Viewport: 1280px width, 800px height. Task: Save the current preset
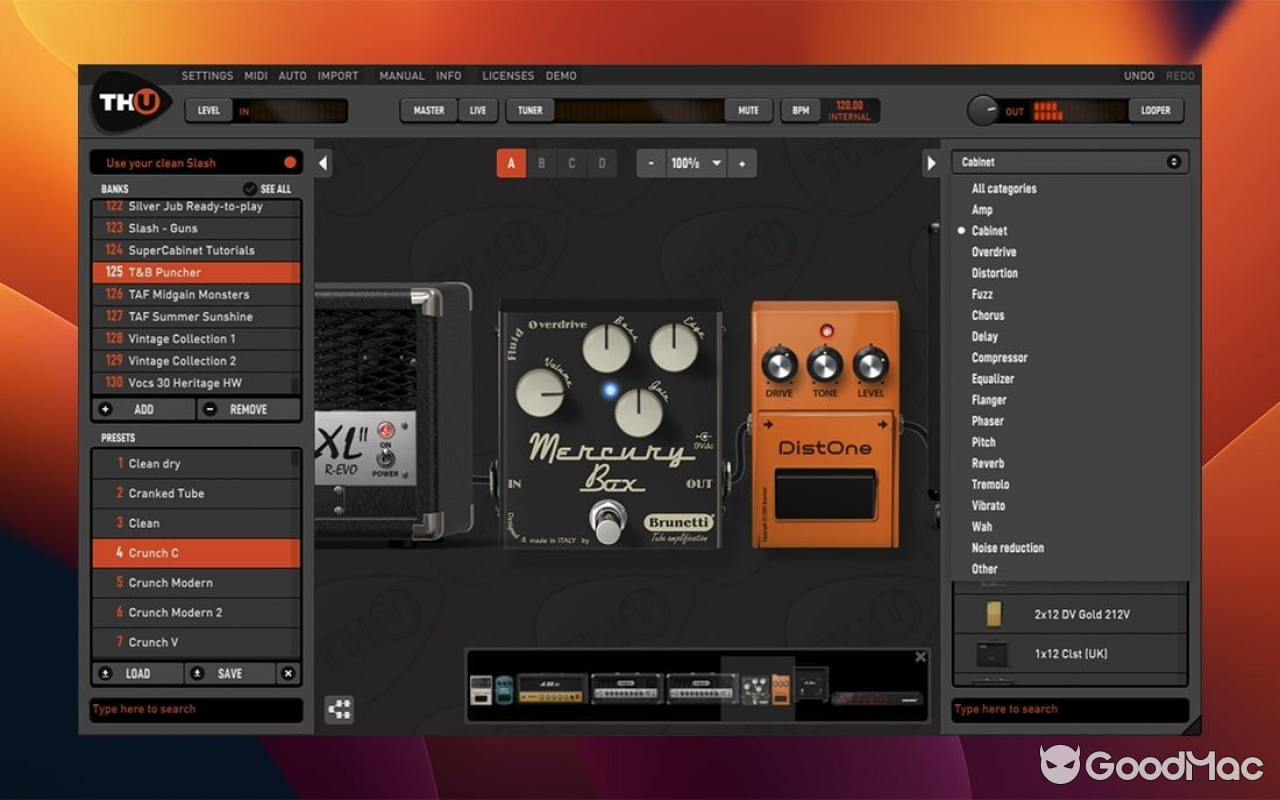(x=228, y=673)
